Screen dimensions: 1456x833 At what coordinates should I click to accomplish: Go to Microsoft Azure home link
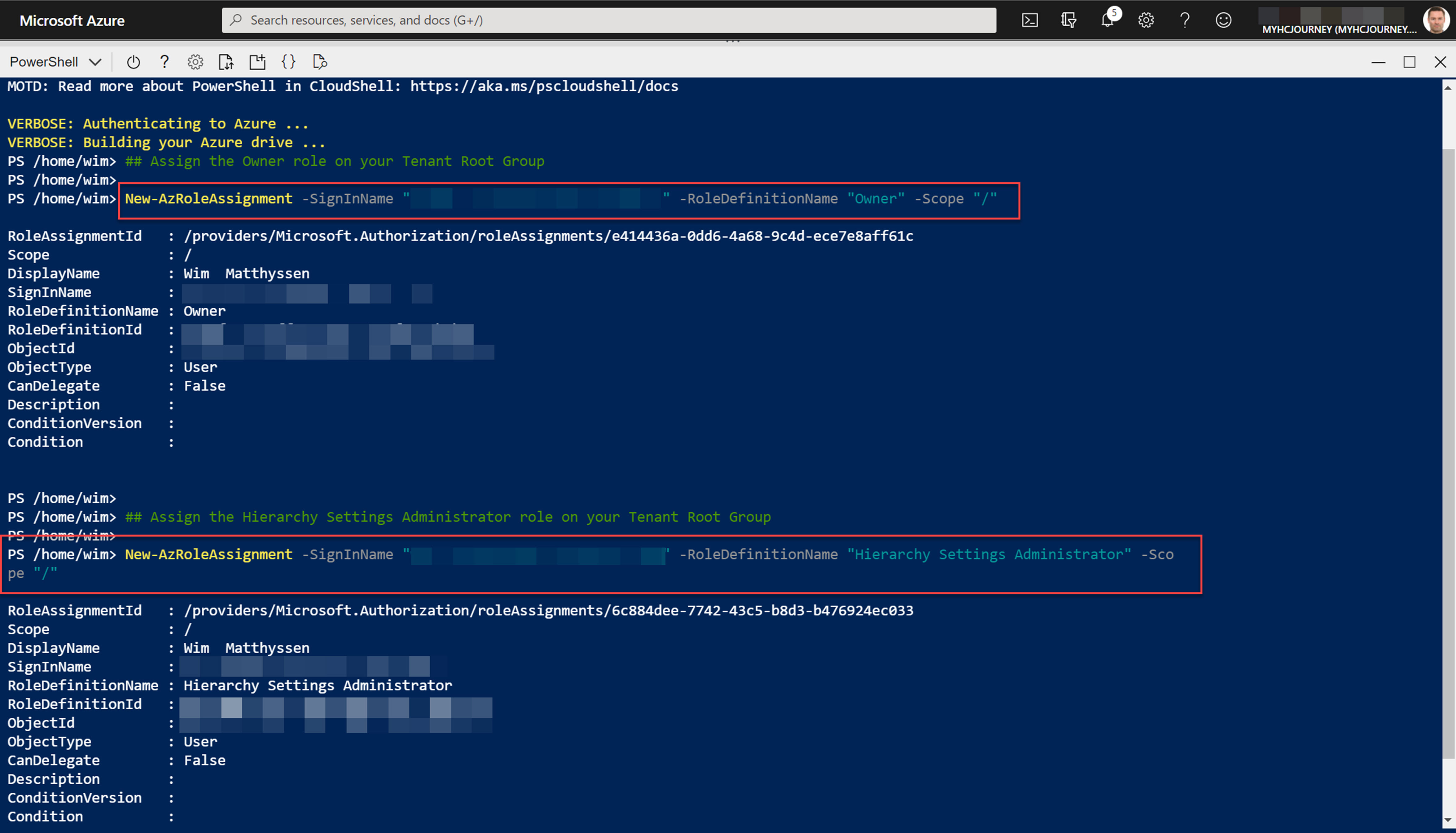click(x=72, y=20)
